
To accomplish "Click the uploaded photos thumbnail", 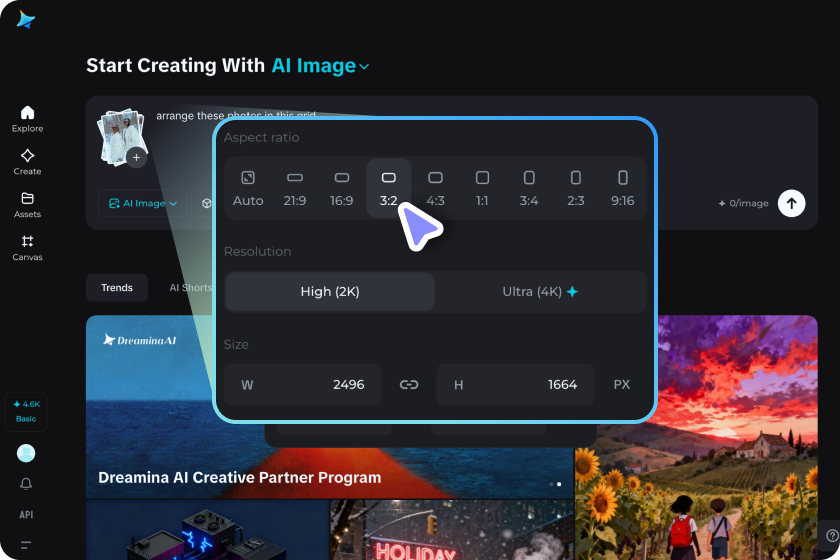I will 121,136.
